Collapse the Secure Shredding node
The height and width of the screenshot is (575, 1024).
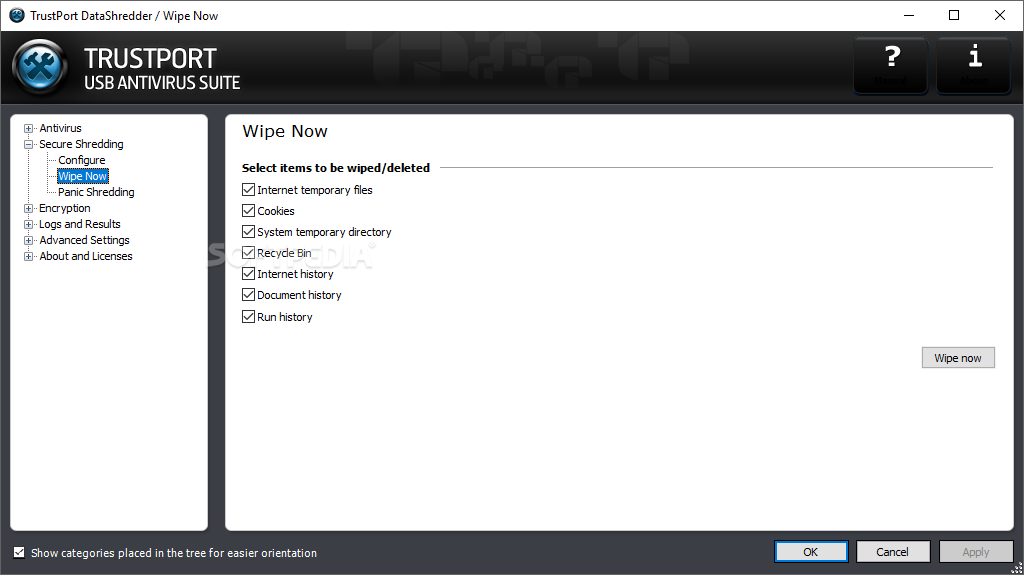click(x=28, y=144)
